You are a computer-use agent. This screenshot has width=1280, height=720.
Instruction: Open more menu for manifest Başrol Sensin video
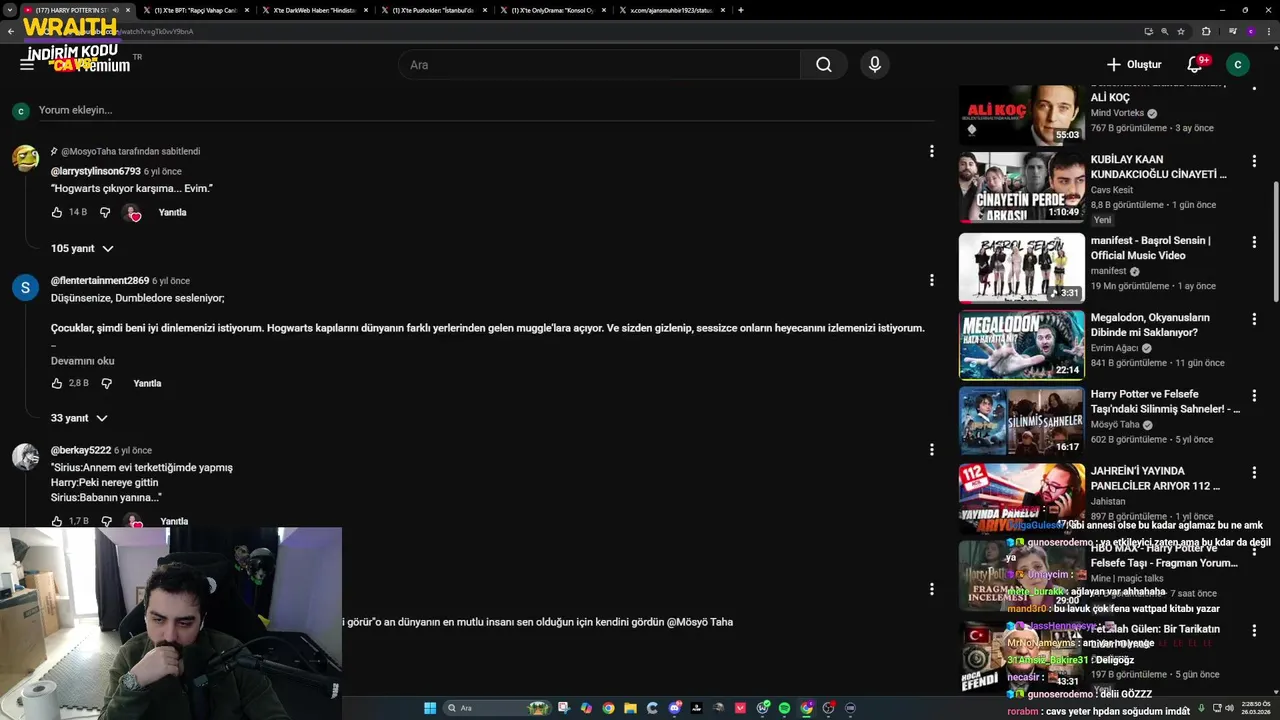point(1254,241)
